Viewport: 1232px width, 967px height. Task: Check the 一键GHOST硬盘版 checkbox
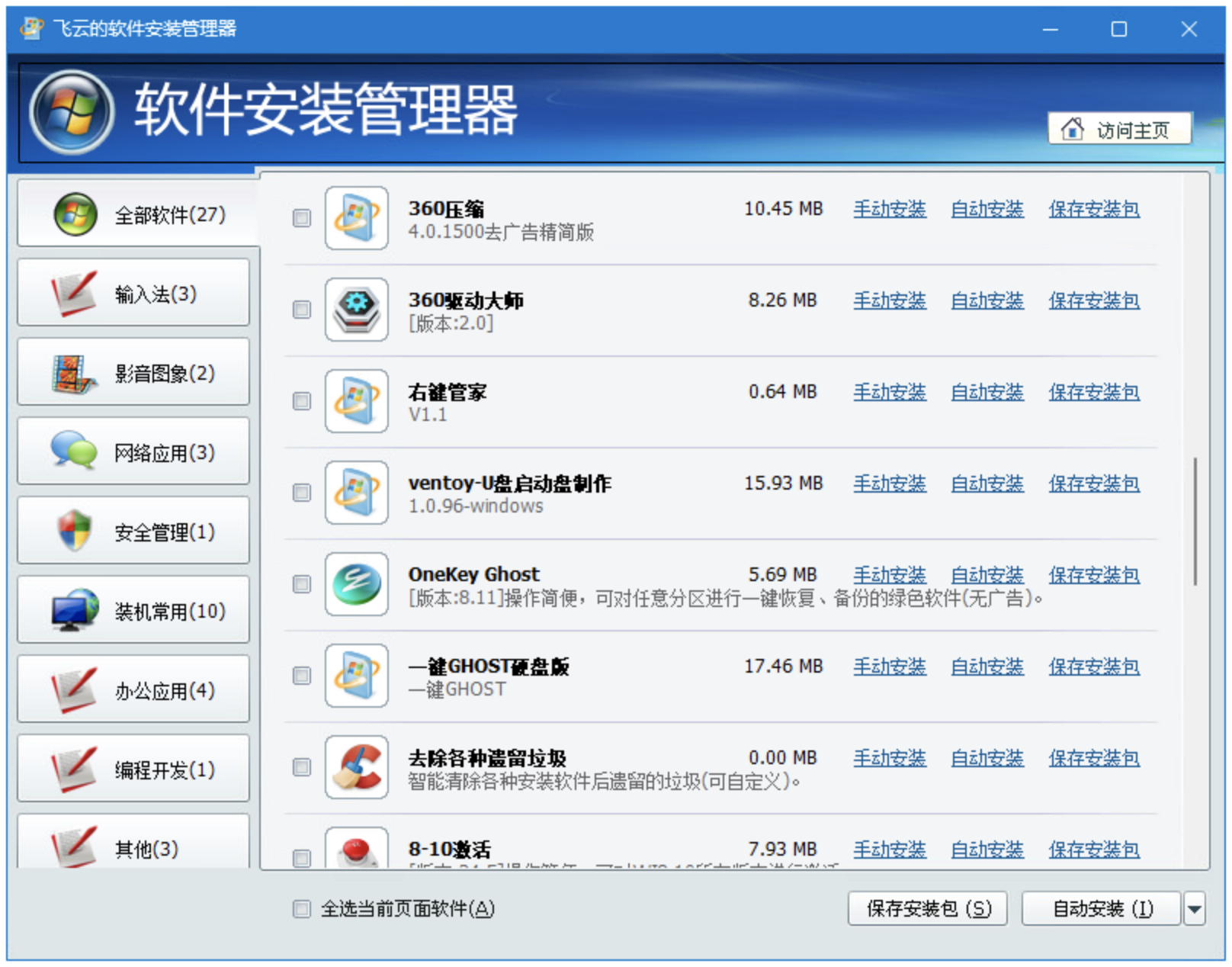(x=302, y=676)
